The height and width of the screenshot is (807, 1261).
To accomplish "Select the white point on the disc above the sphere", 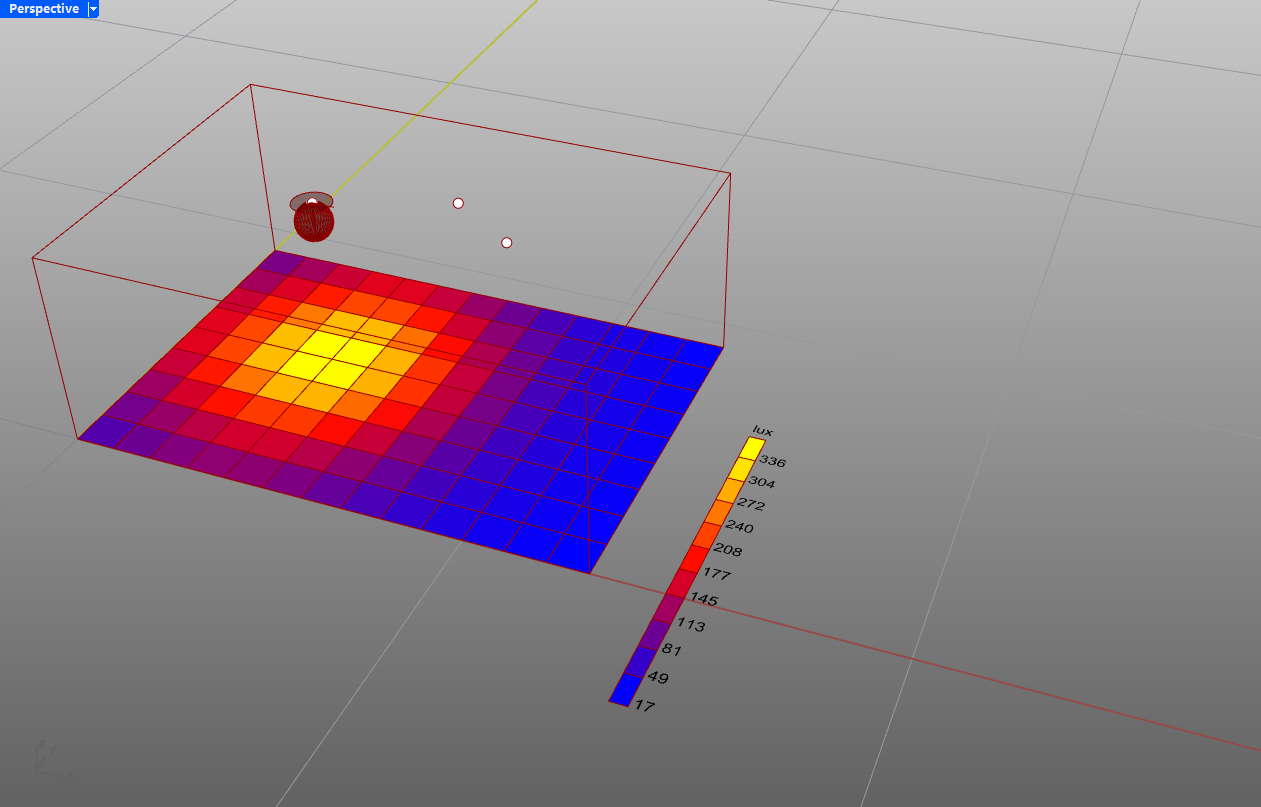I will coord(312,203).
